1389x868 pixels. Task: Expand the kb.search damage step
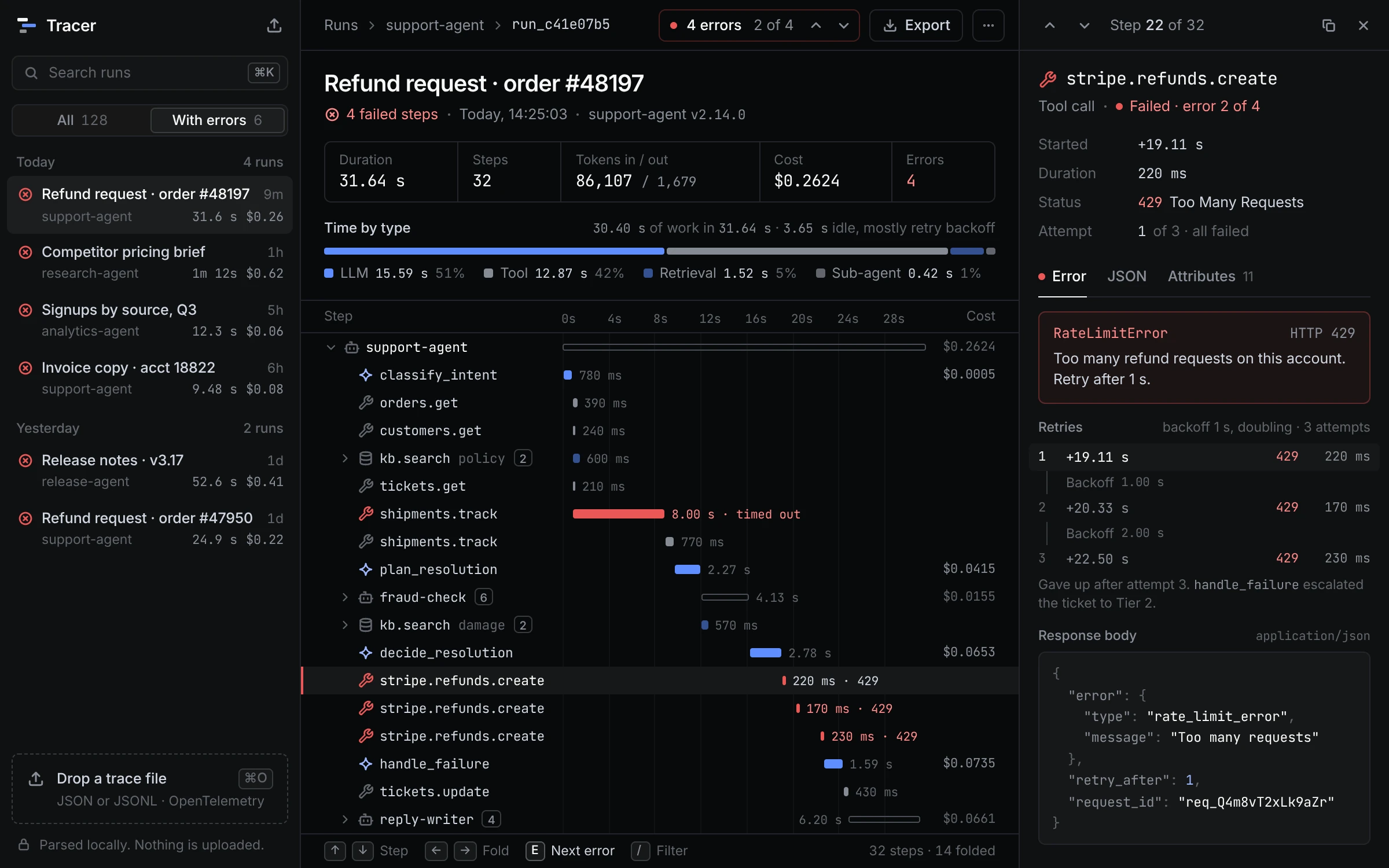tap(345, 625)
